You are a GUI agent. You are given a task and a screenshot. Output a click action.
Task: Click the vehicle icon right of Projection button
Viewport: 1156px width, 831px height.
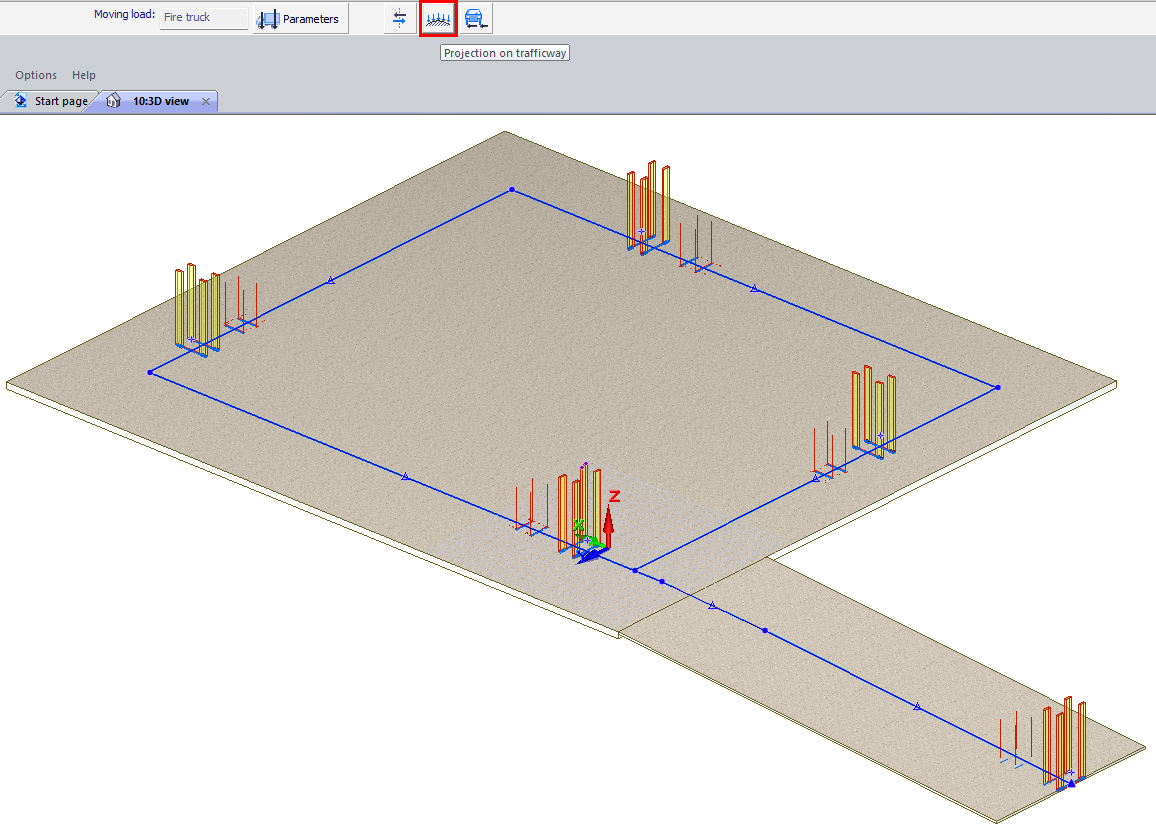tap(475, 18)
